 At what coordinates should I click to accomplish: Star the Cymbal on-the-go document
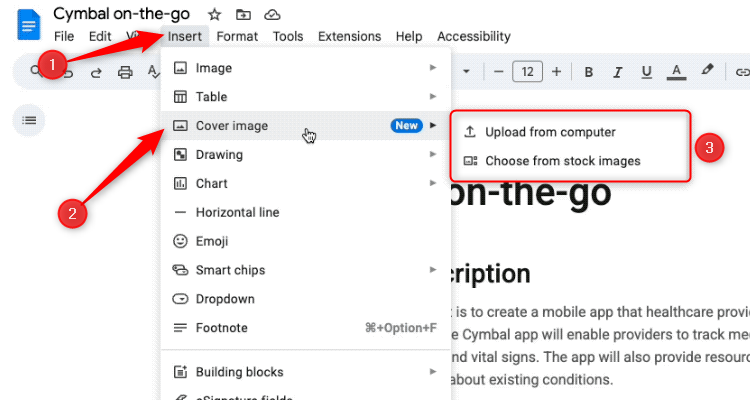214,14
